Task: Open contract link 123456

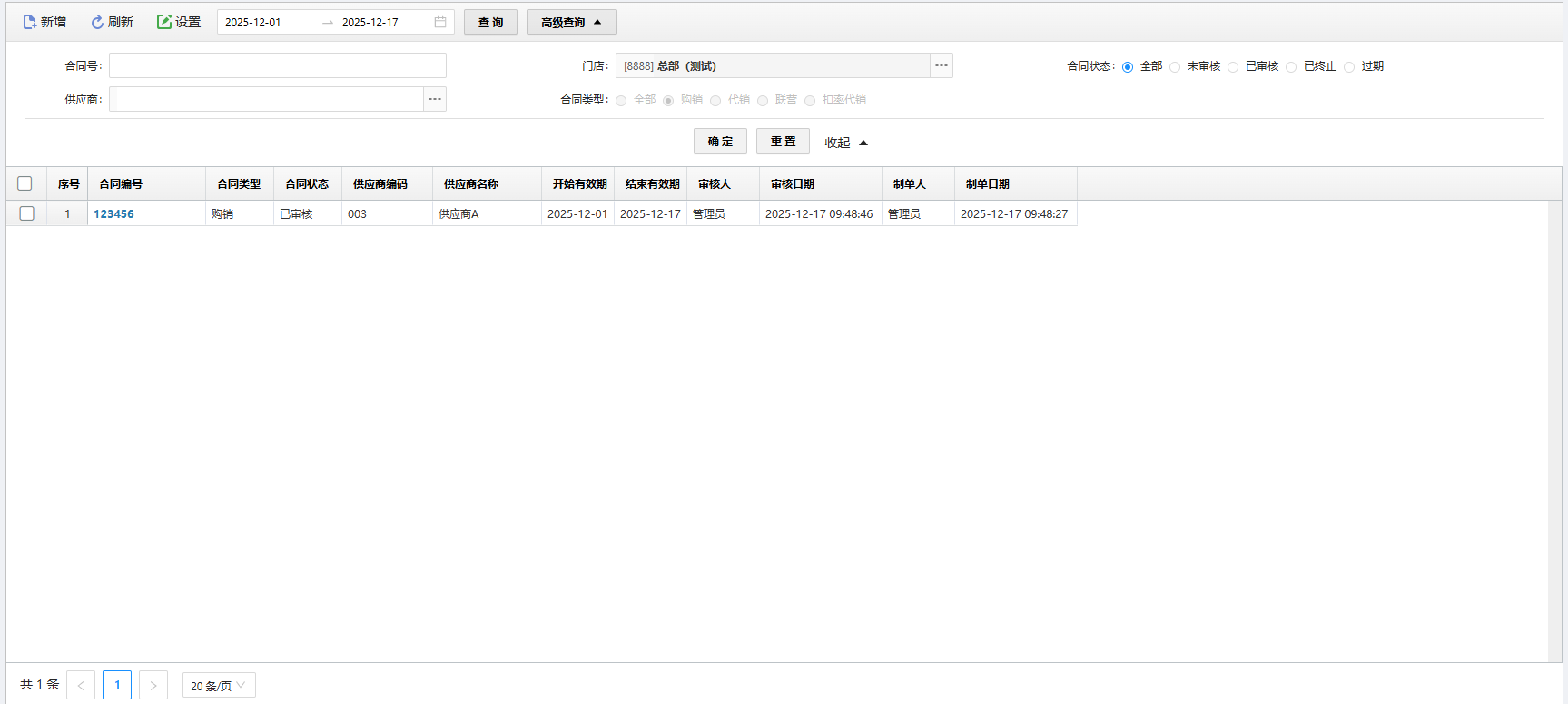Action: (113, 214)
